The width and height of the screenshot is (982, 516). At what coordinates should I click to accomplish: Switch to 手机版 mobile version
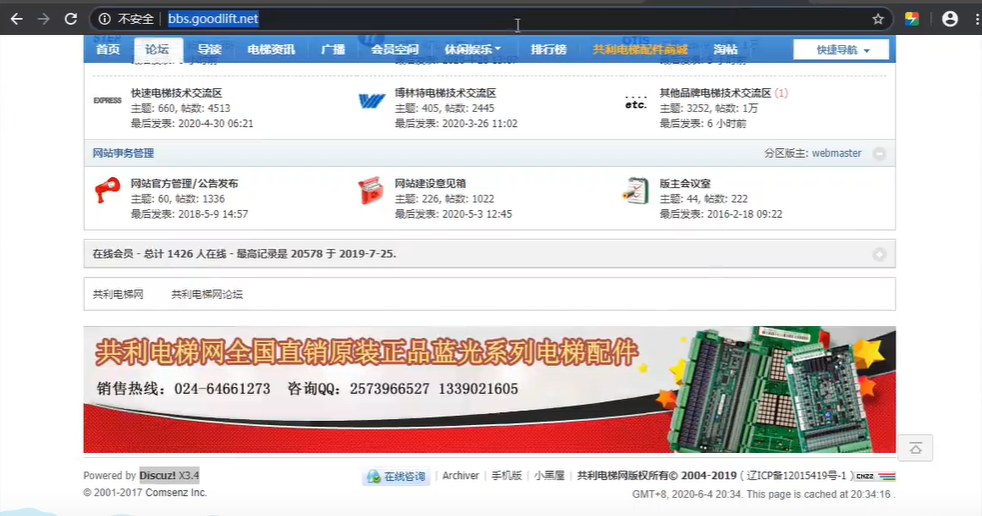point(506,475)
